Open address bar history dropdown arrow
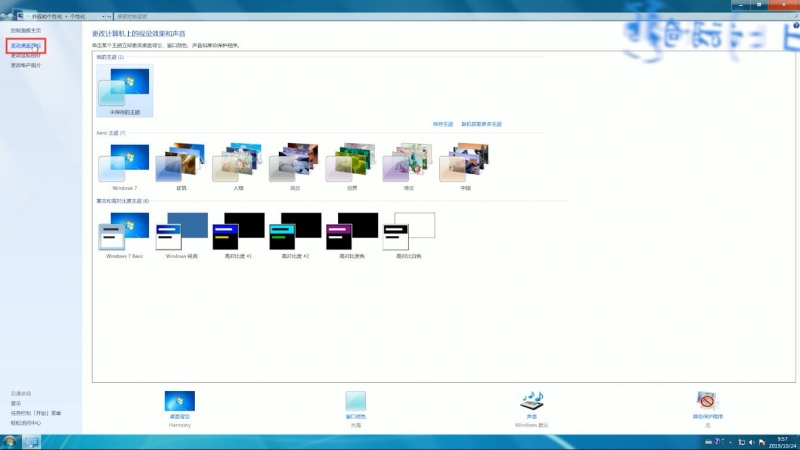 [x=104, y=16]
